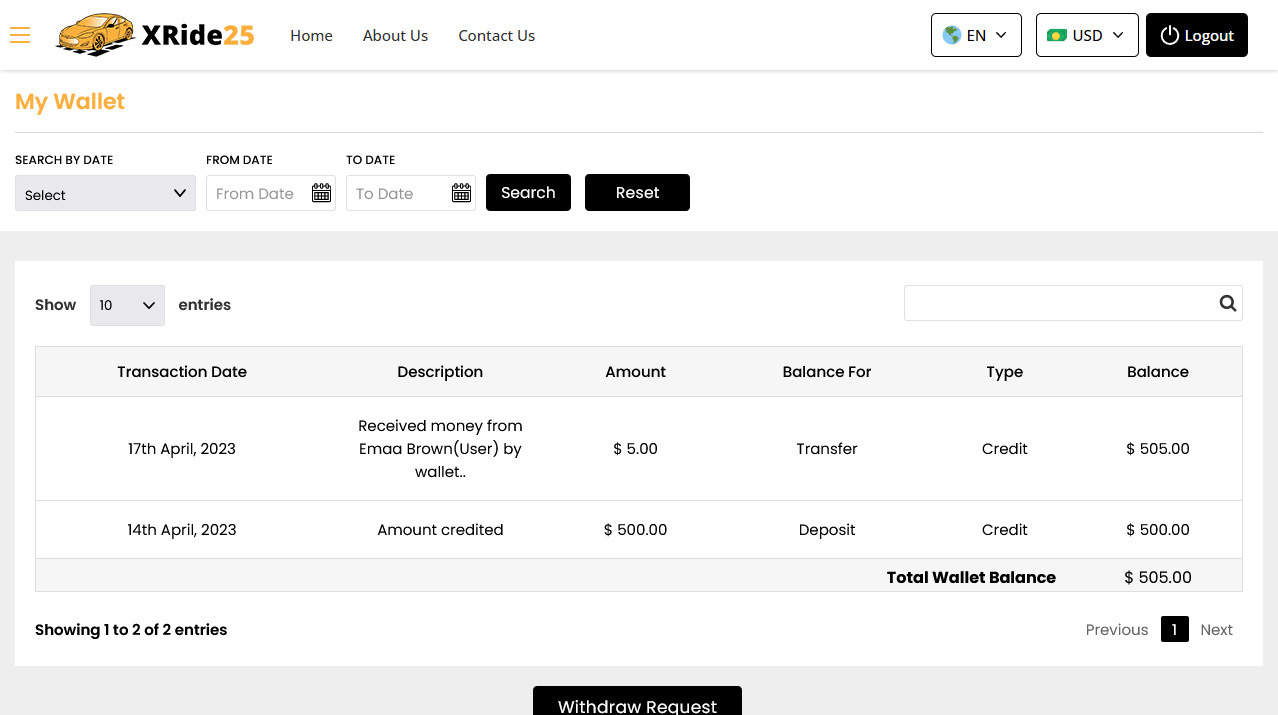Reset the date filters
This screenshot has height=715, width=1278.
click(x=637, y=193)
